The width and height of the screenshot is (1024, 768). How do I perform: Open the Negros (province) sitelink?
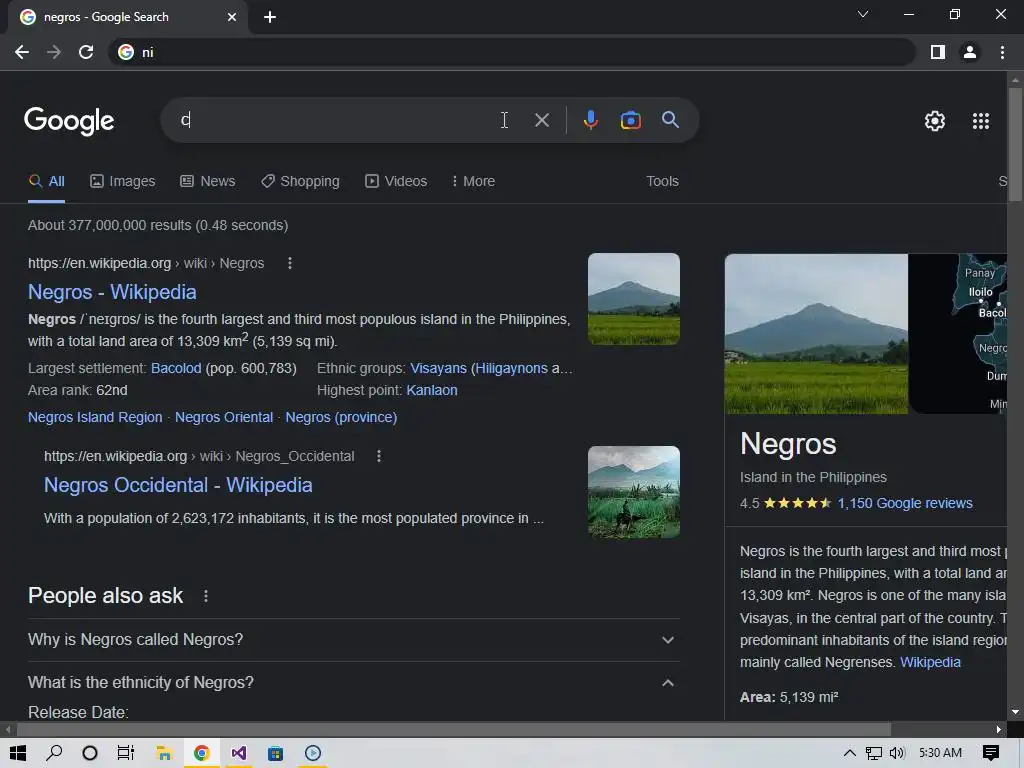point(341,417)
